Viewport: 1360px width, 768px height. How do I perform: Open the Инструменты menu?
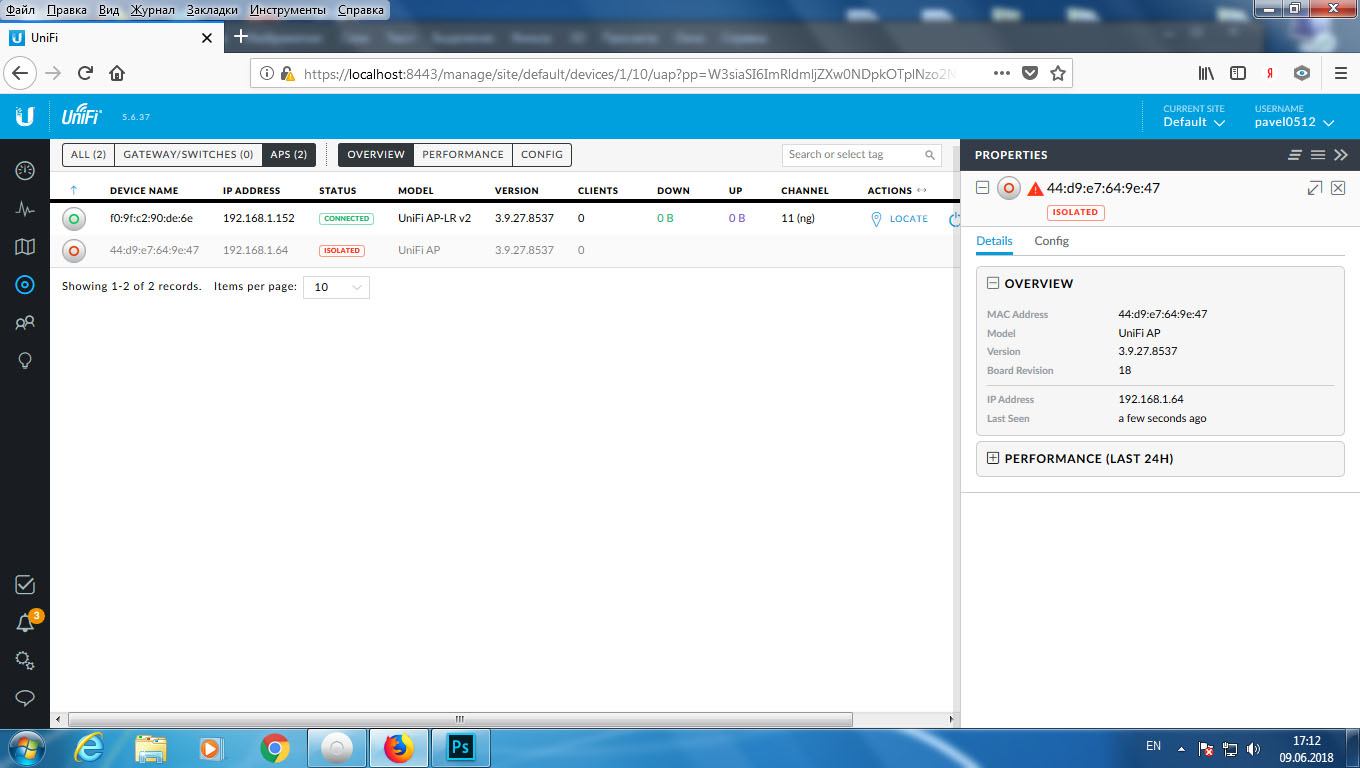pyautogui.click(x=288, y=10)
